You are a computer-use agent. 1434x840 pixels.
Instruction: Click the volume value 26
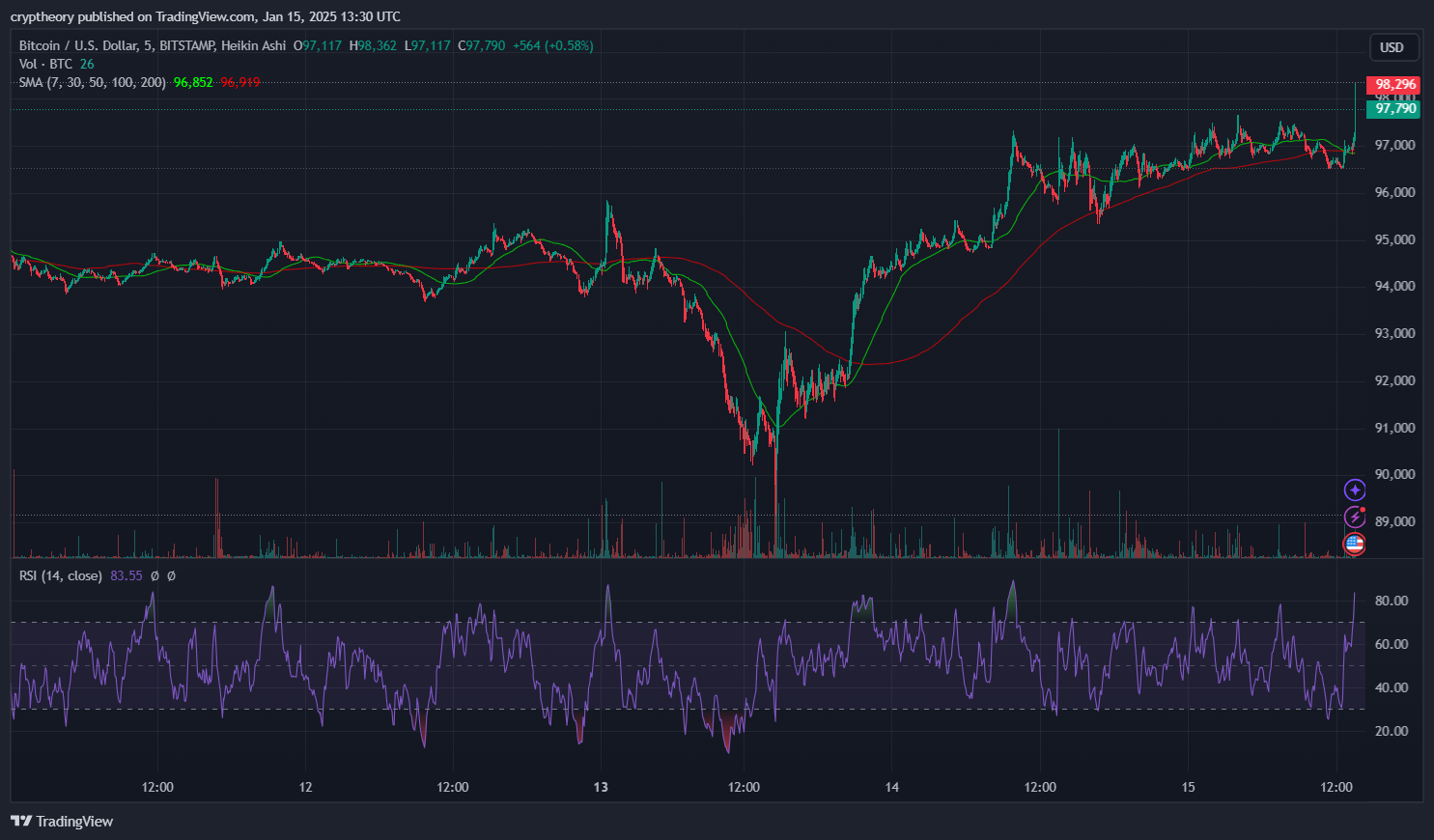click(x=87, y=64)
